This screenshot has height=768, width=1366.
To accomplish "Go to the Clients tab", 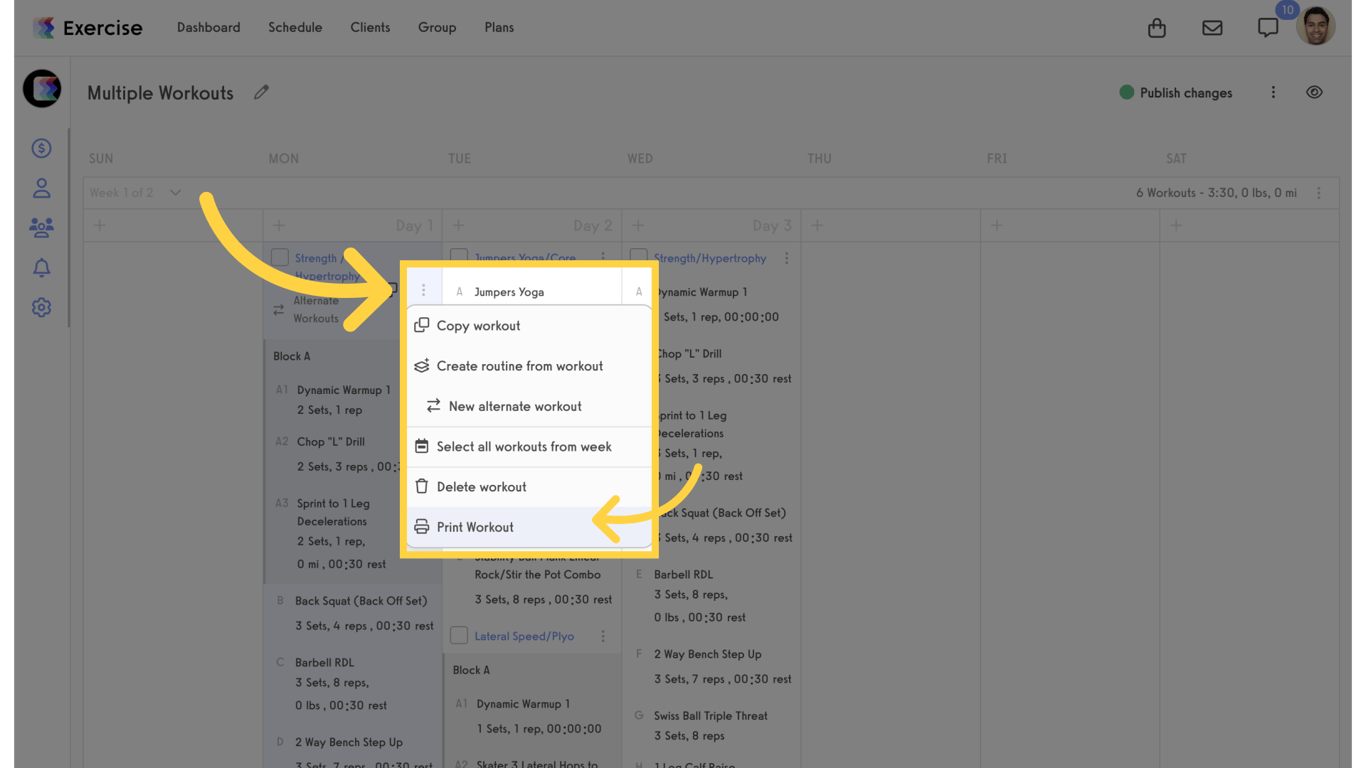I will click(370, 28).
